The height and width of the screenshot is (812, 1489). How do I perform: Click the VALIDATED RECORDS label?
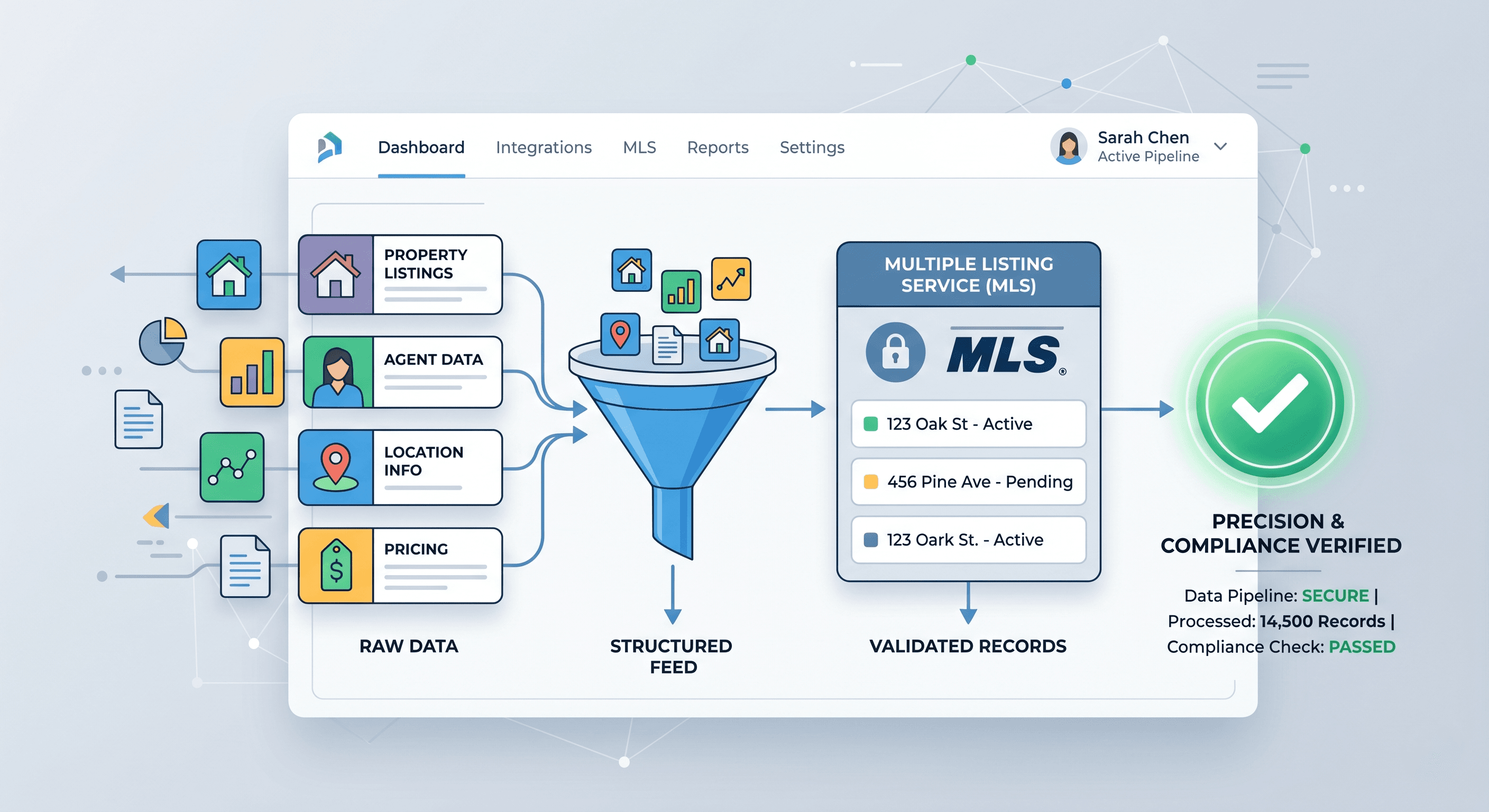(968, 646)
